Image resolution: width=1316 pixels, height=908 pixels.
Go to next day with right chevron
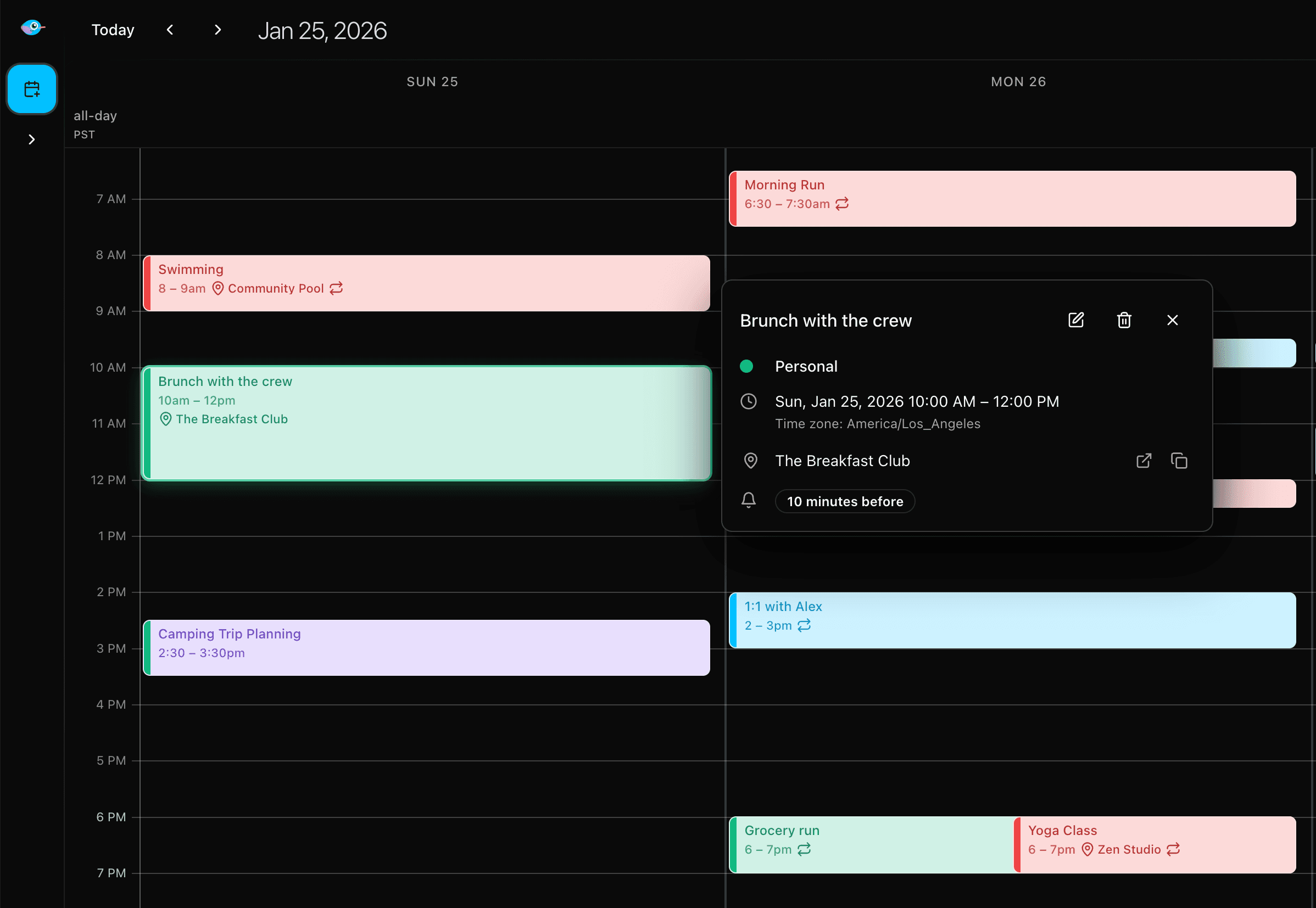tap(217, 30)
